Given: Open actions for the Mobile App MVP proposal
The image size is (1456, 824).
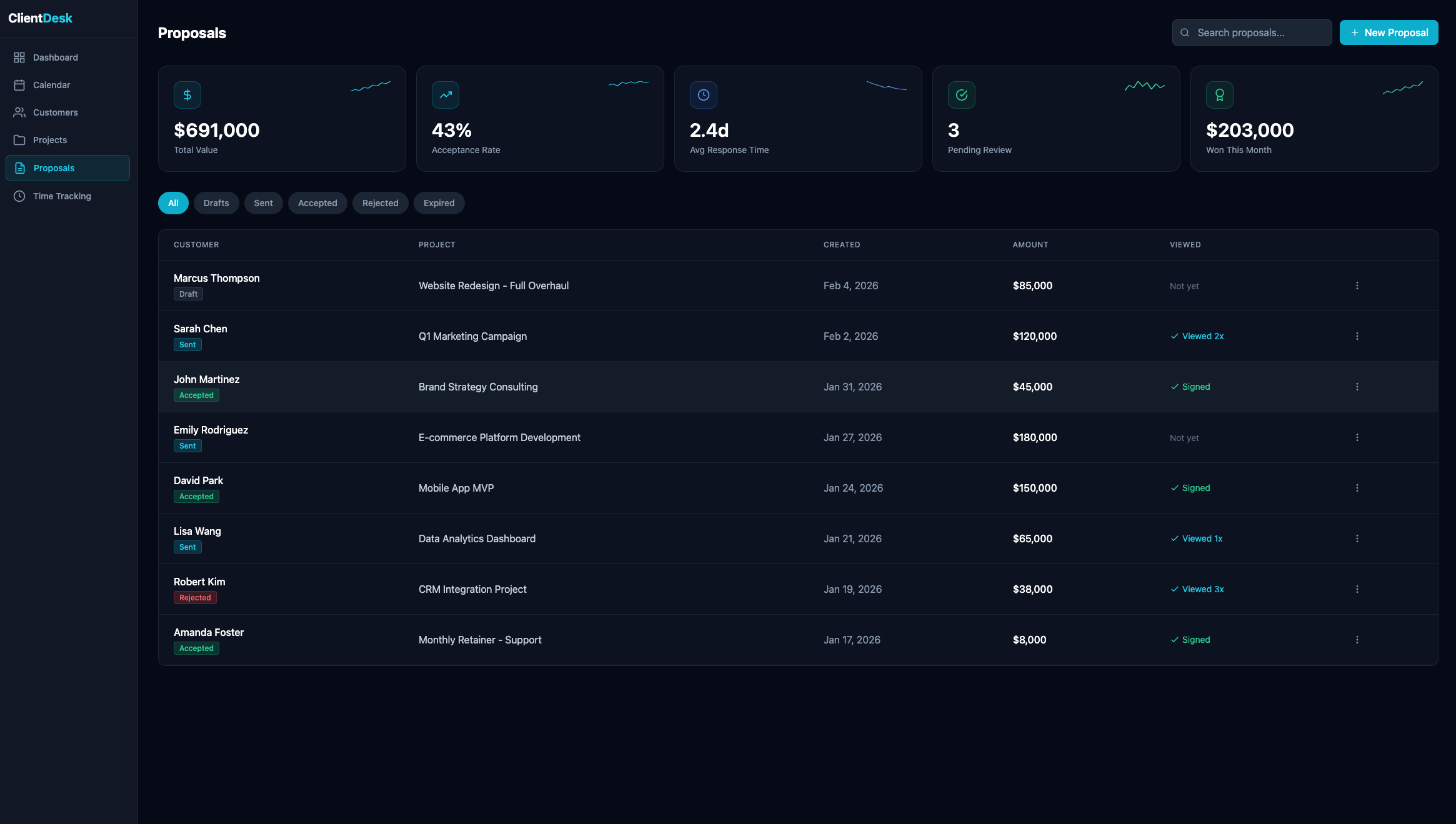Looking at the screenshot, I should pos(1357,488).
